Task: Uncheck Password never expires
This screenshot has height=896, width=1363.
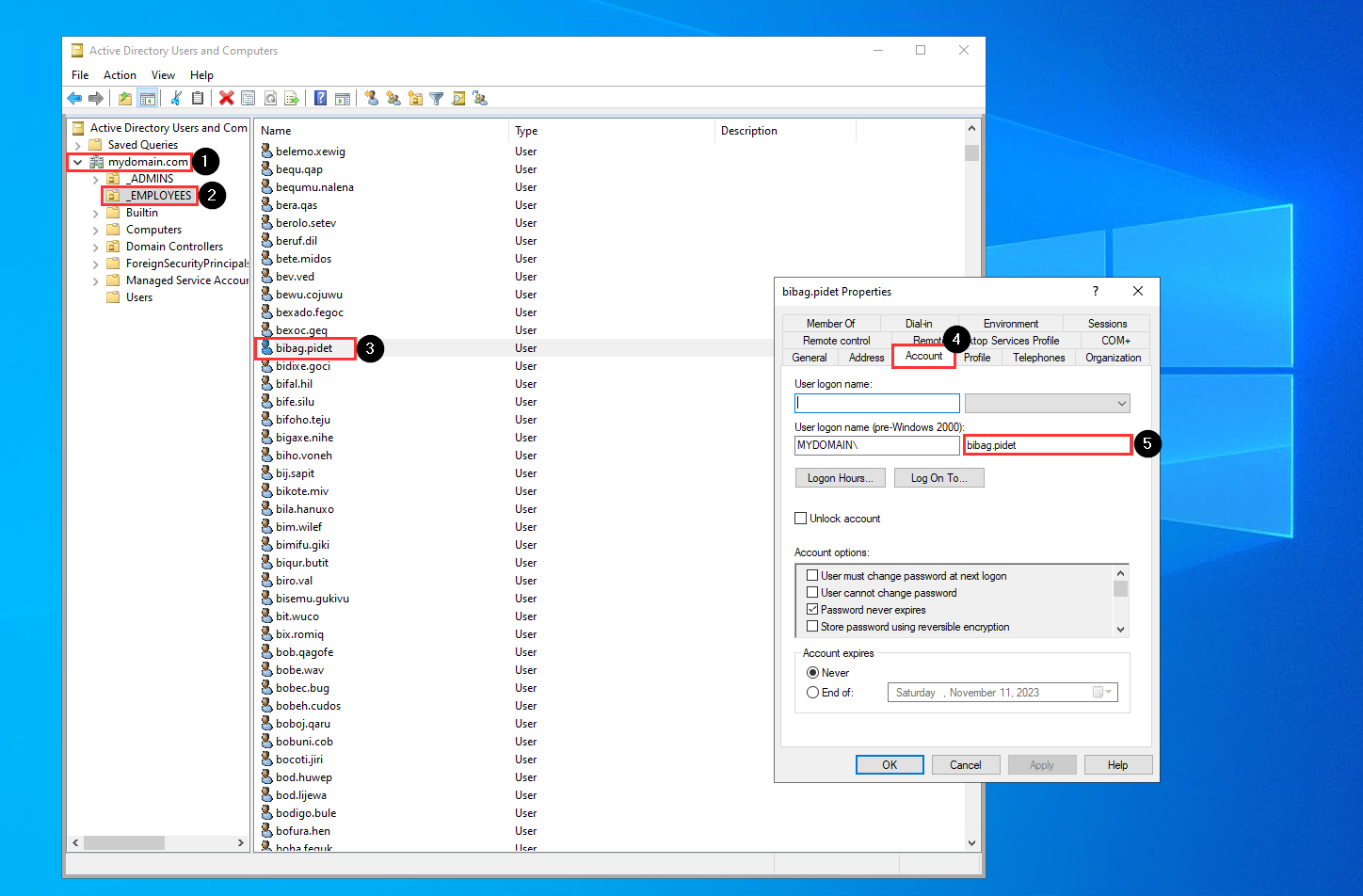Action: pos(812,610)
